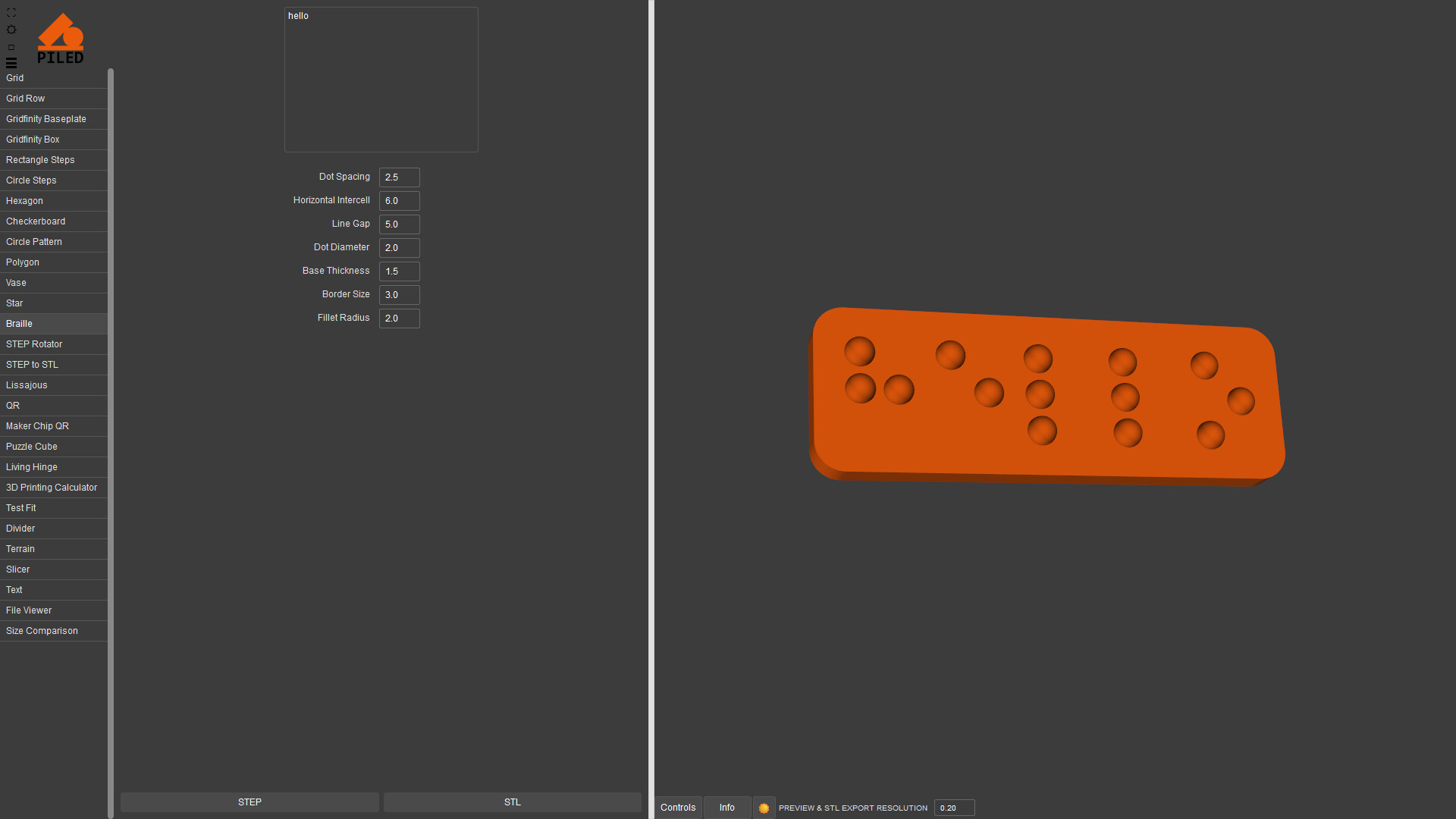Export model using the STL button
1456x819 pixels.
(513, 802)
